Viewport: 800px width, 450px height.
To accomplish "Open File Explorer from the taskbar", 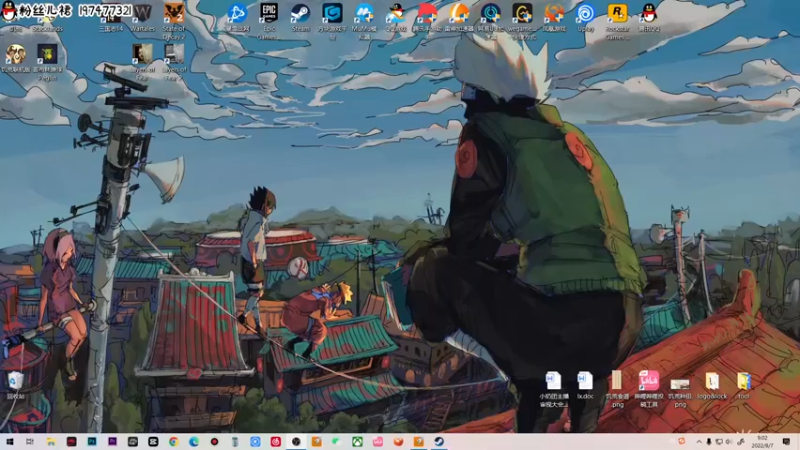I will coord(51,442).
